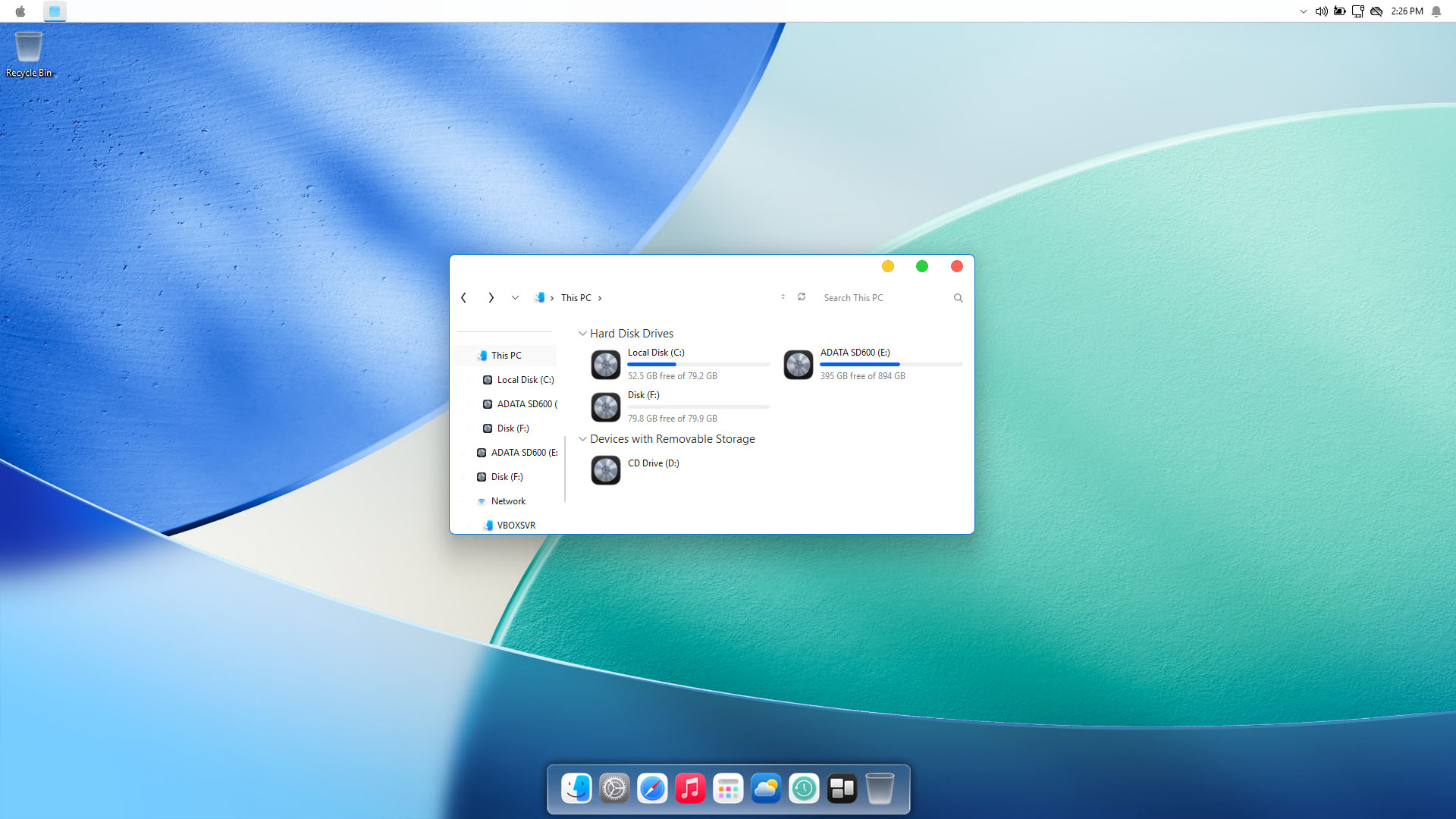Viewport: 1456px width, 819px height.
Task: Open the Weather app in dock
Action: click(766, 789)
